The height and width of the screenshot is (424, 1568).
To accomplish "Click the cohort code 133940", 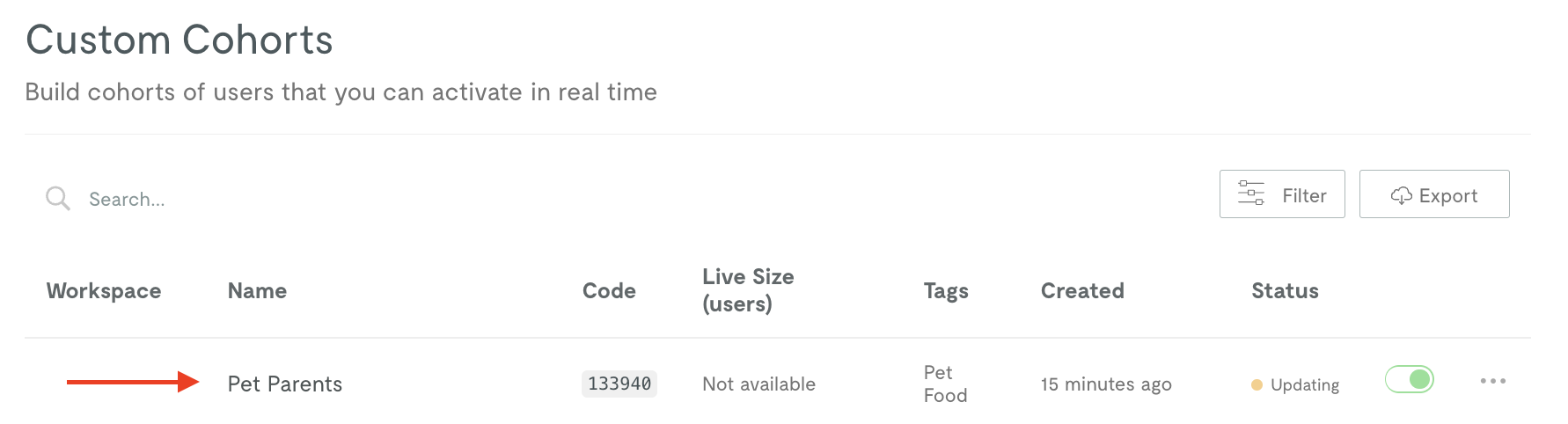I will (x=619, y=384).
